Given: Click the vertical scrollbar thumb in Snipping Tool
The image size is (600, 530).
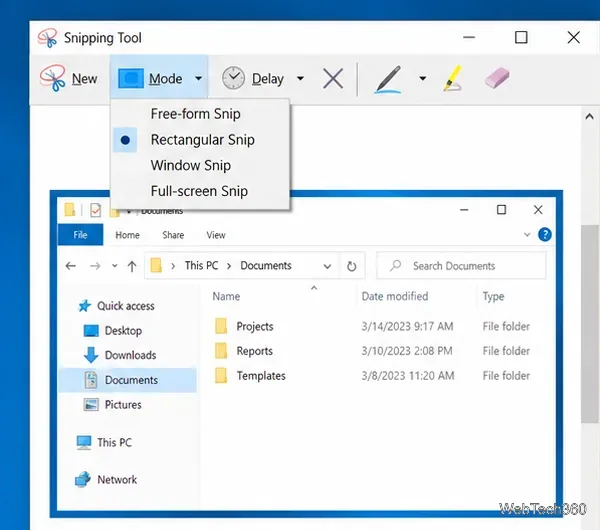Looking at the screenshot, I should (x=590, y=324).
